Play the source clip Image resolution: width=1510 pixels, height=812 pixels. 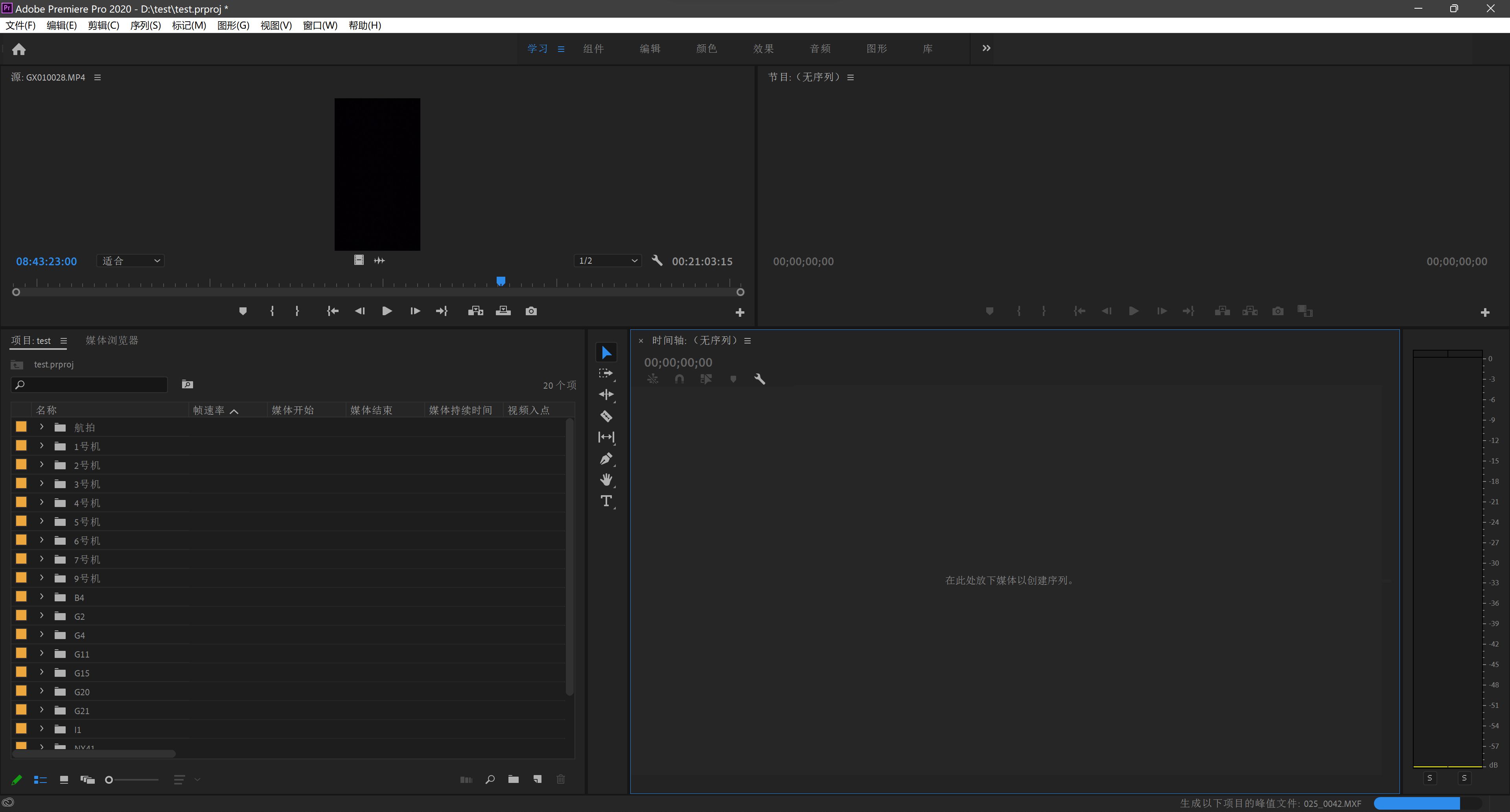pyautogui.click(x=387, y=311)
